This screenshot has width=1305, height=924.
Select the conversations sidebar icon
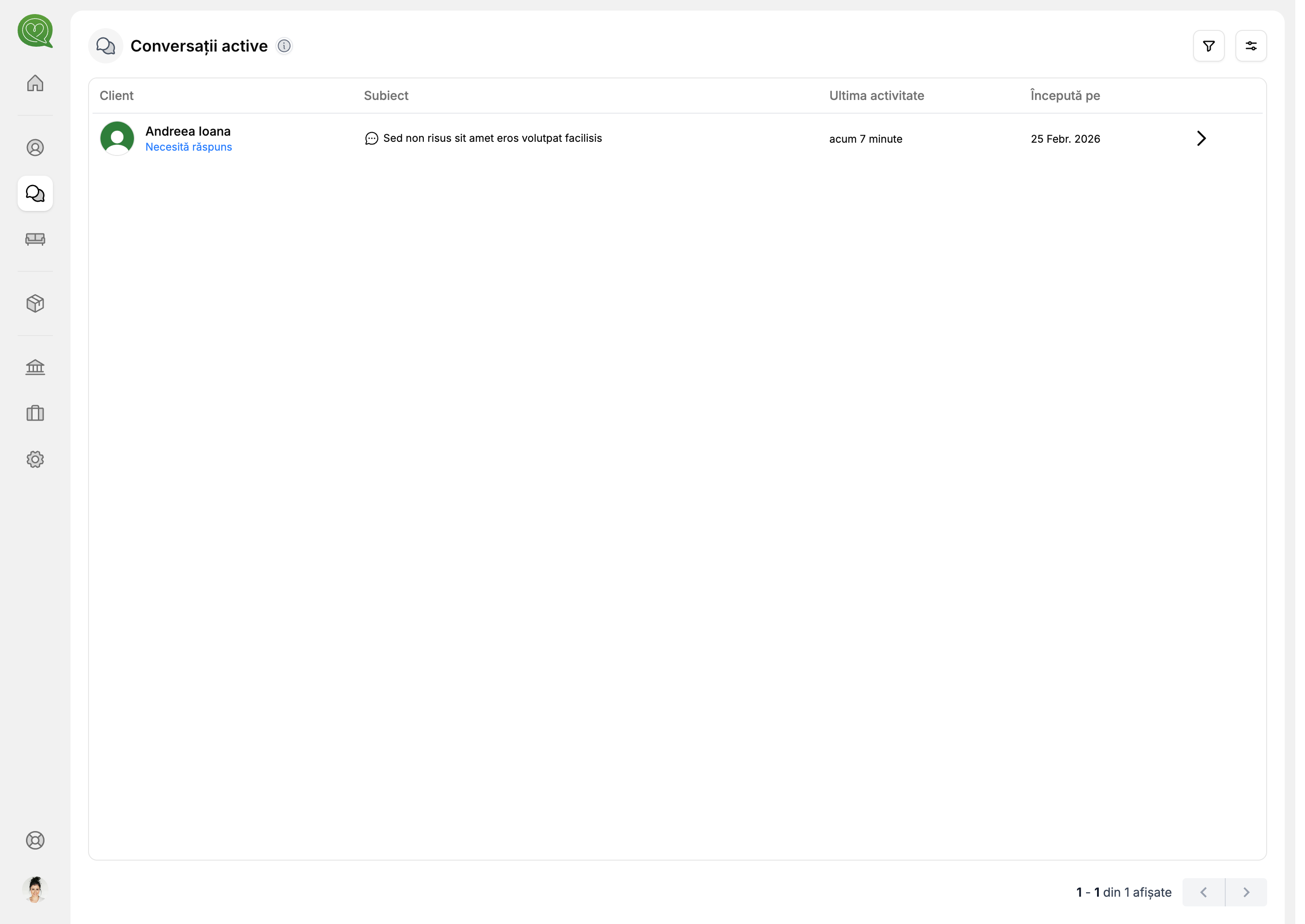35,193
